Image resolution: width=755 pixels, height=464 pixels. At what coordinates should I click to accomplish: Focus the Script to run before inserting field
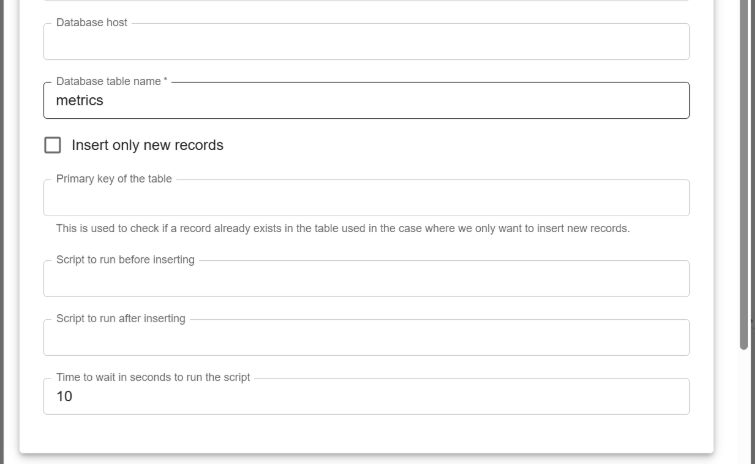coord(366,280)
